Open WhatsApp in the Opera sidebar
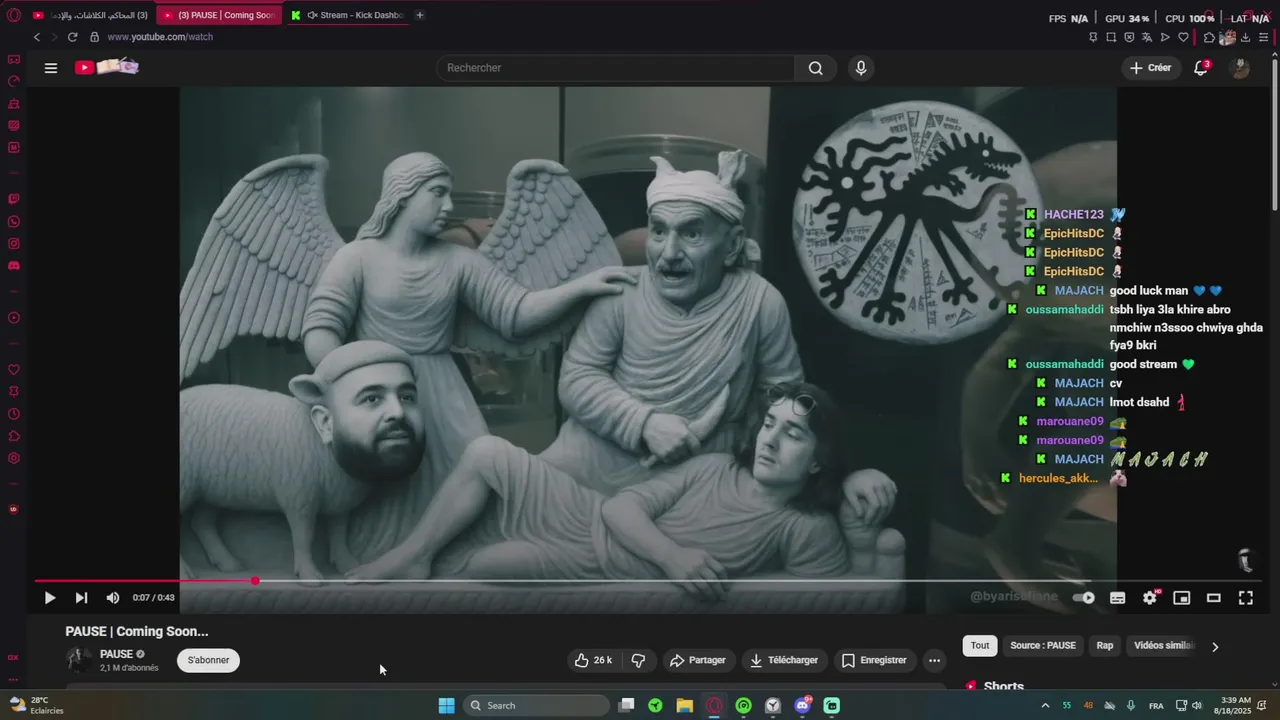The image size is (1280, 720). (14, 221)
